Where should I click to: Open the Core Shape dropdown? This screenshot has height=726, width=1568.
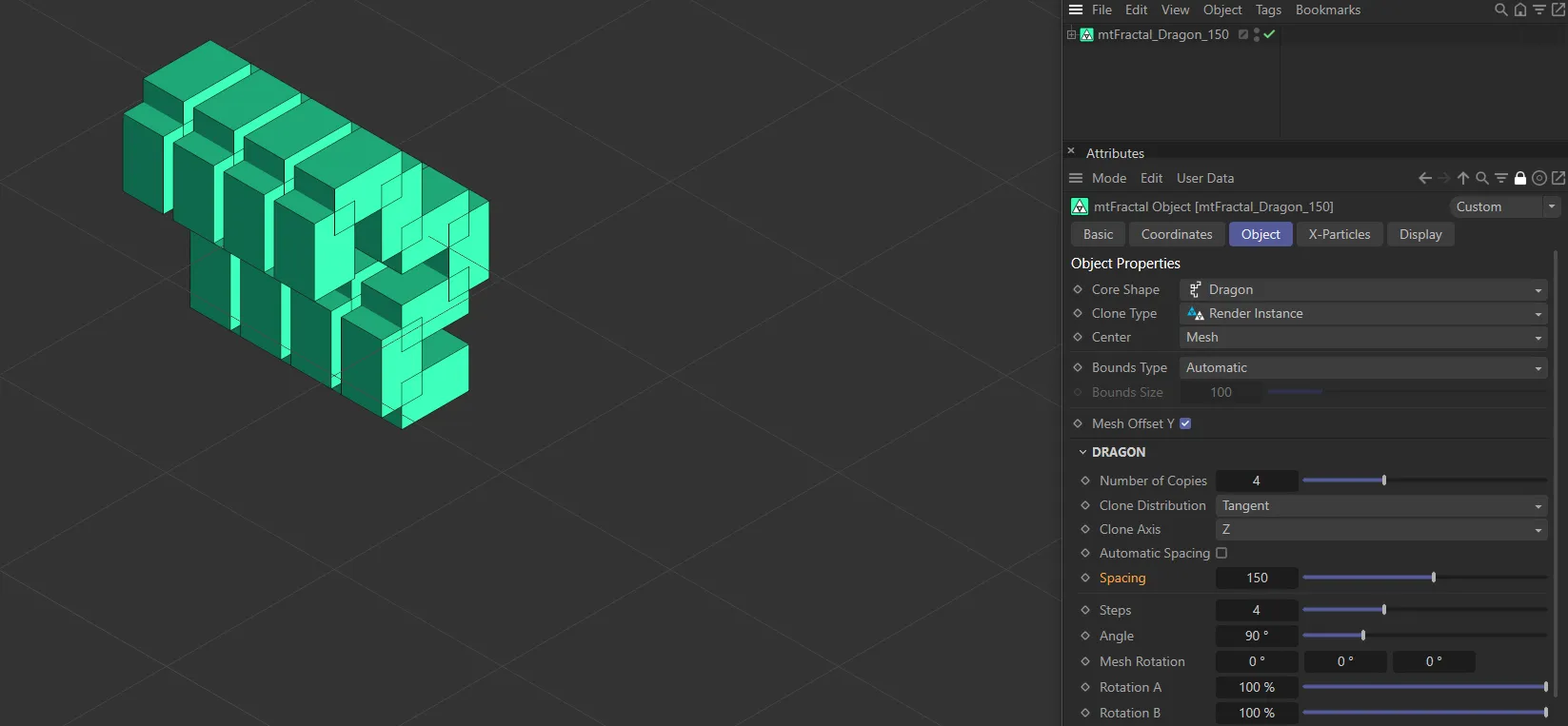pos(1363,289)
